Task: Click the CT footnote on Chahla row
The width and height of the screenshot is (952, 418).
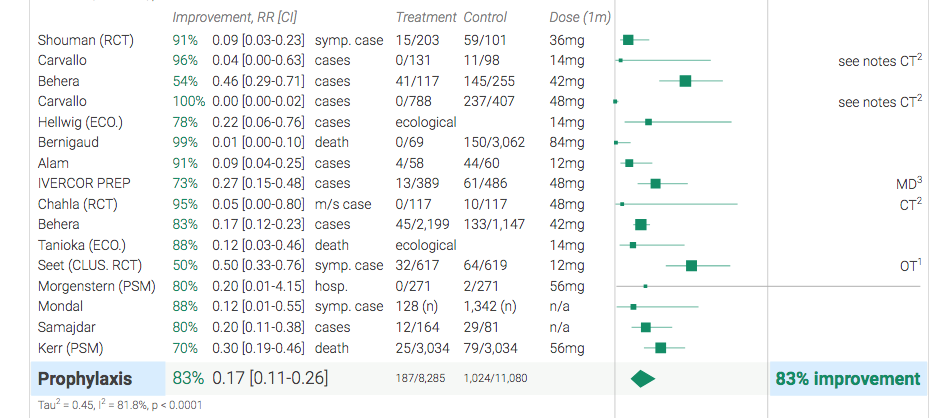Action: tap(908, 204)
